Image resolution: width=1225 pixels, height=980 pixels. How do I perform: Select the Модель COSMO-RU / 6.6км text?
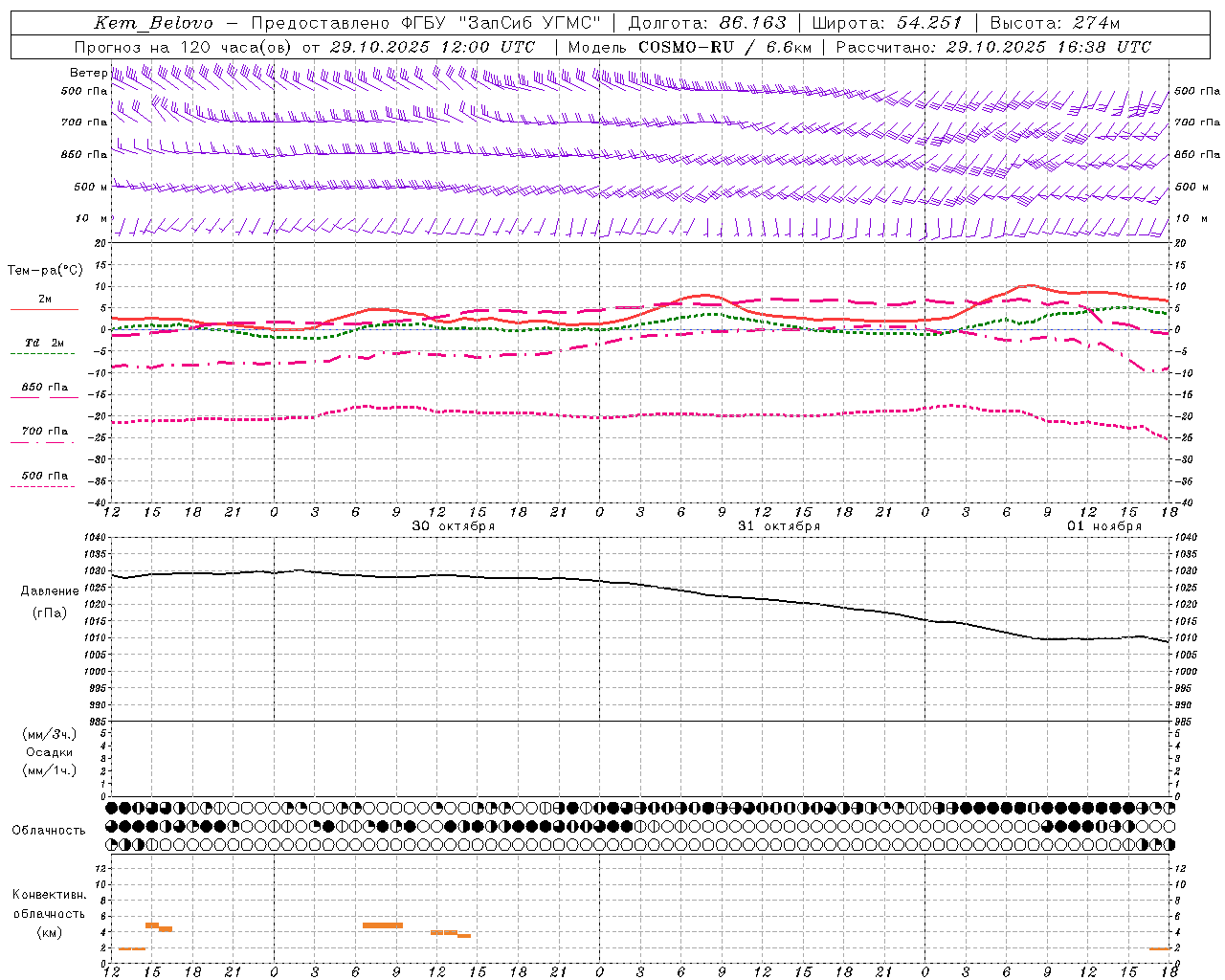(690, 47)
